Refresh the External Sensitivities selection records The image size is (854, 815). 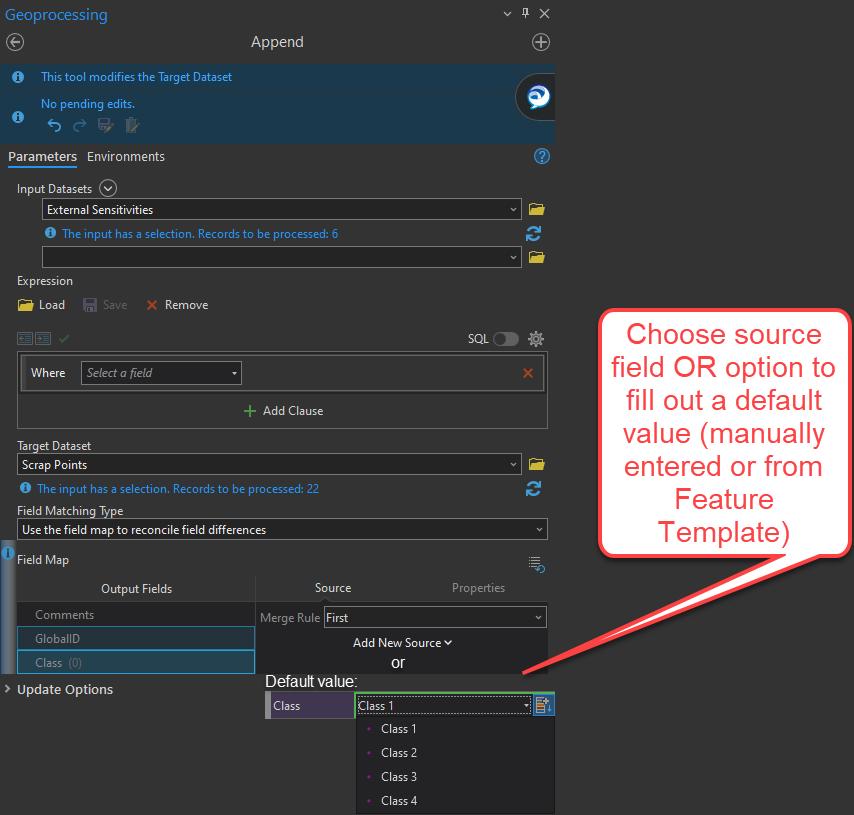[533, 233]
